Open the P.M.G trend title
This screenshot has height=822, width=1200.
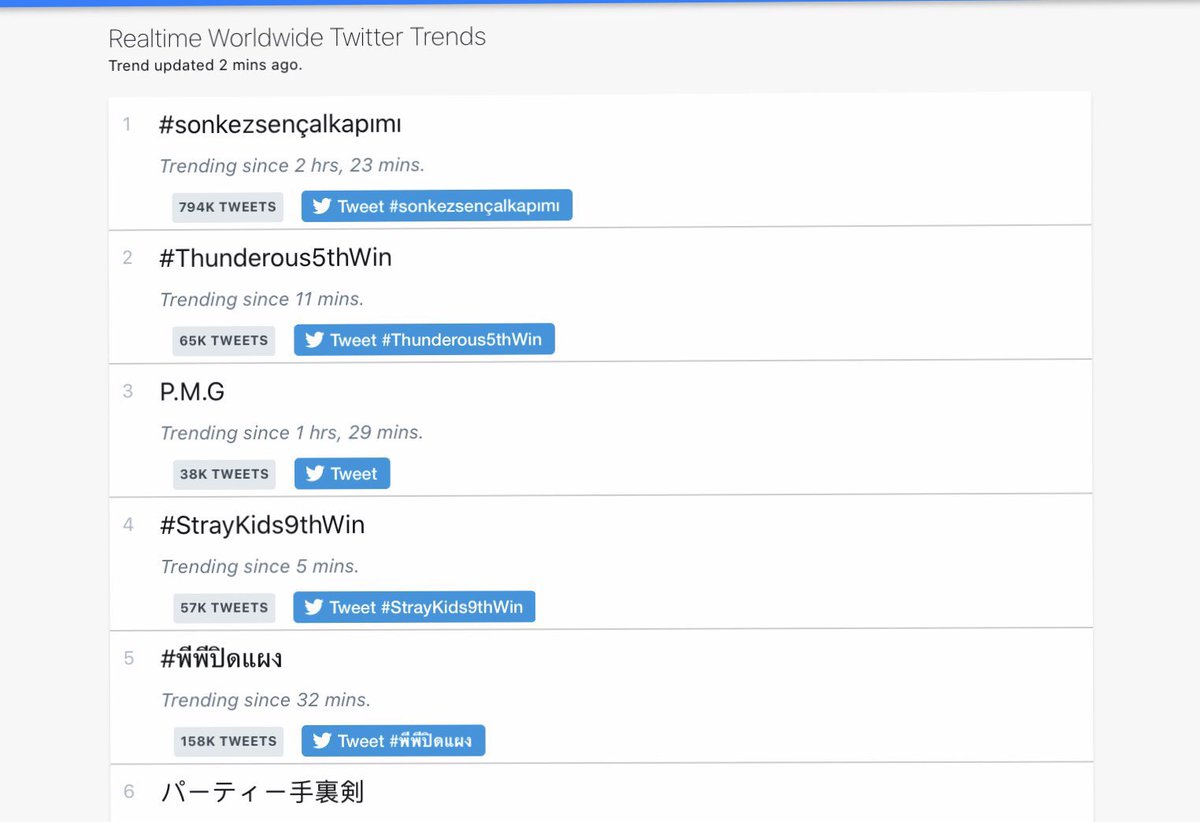[192, 392]
